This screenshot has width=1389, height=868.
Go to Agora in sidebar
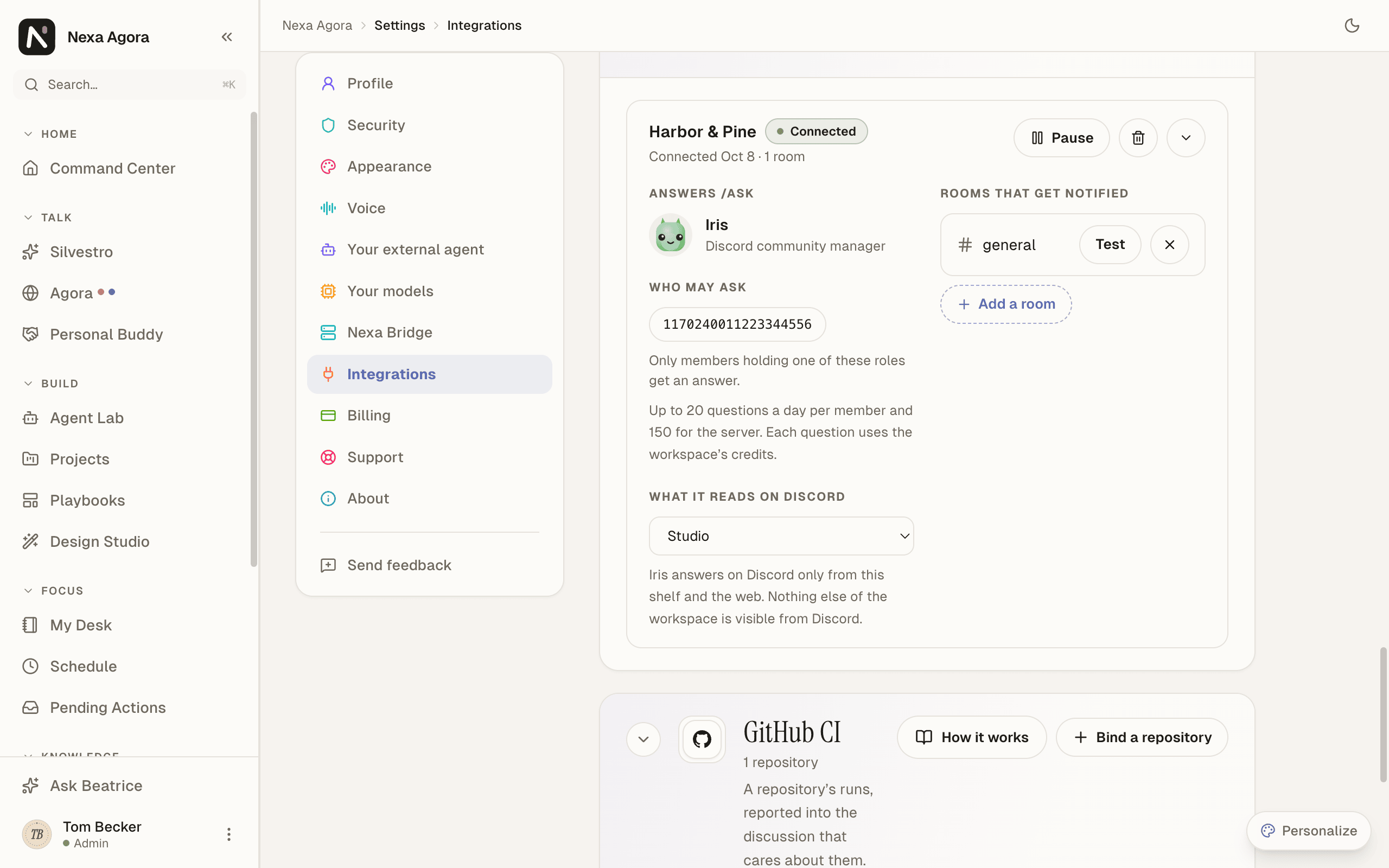pos(129,293)
